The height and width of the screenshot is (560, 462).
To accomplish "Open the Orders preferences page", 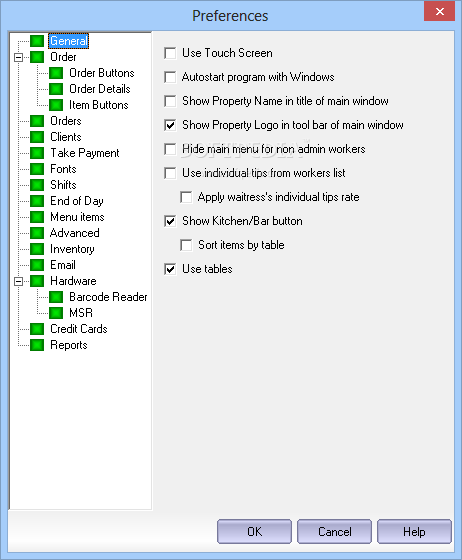I will coord(66,121).
